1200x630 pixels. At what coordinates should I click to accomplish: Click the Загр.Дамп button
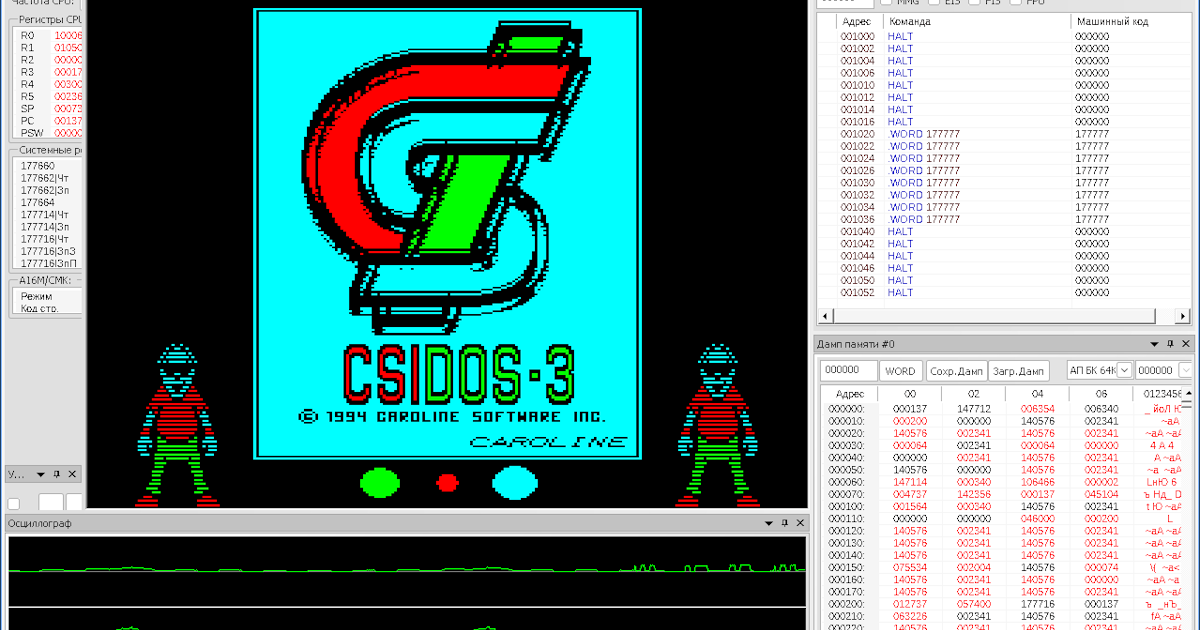click(1018, 371)
